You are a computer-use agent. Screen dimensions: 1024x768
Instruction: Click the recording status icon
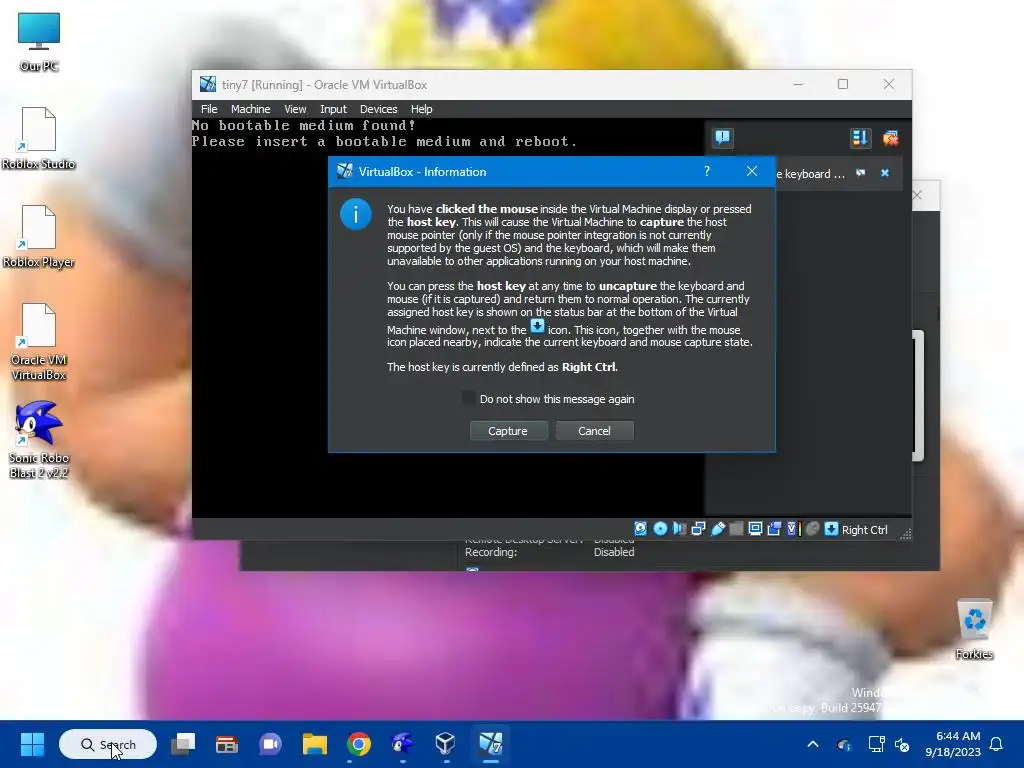(775, 529)
